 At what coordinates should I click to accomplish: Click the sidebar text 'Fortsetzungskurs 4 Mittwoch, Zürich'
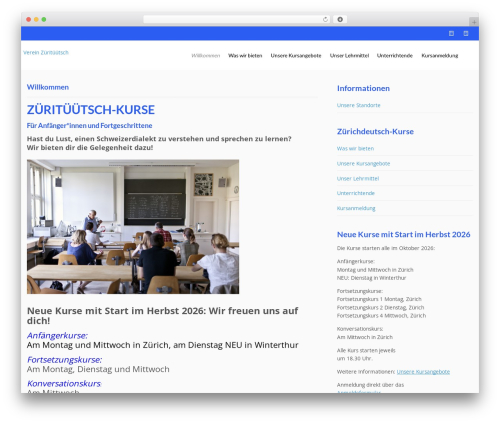pos(381,316)
